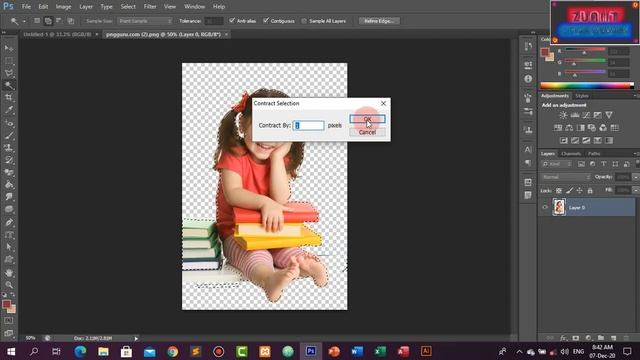
Task: Show hidden system tray icons
Action: 519,351
